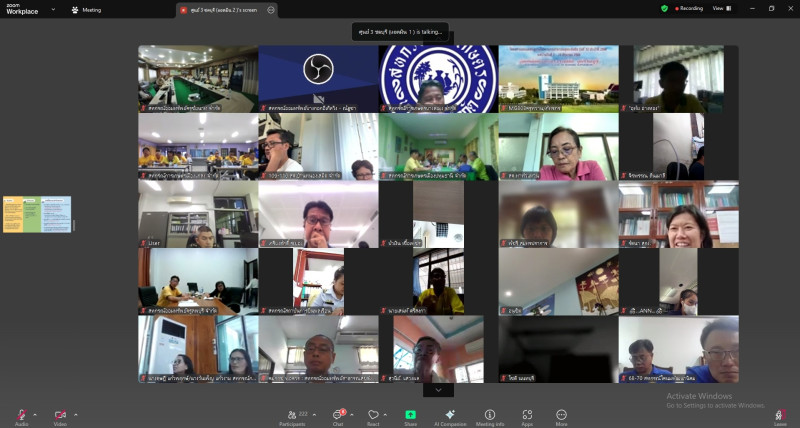
Task: Select the woman wearing face mask tile
Action: [x=679, y=282]
